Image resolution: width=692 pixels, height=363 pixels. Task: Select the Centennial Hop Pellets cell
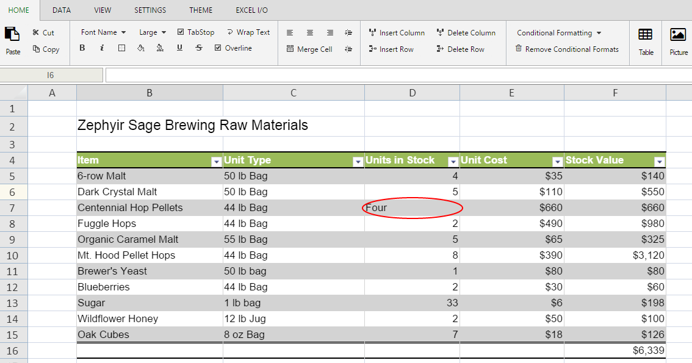pos(150,208)
